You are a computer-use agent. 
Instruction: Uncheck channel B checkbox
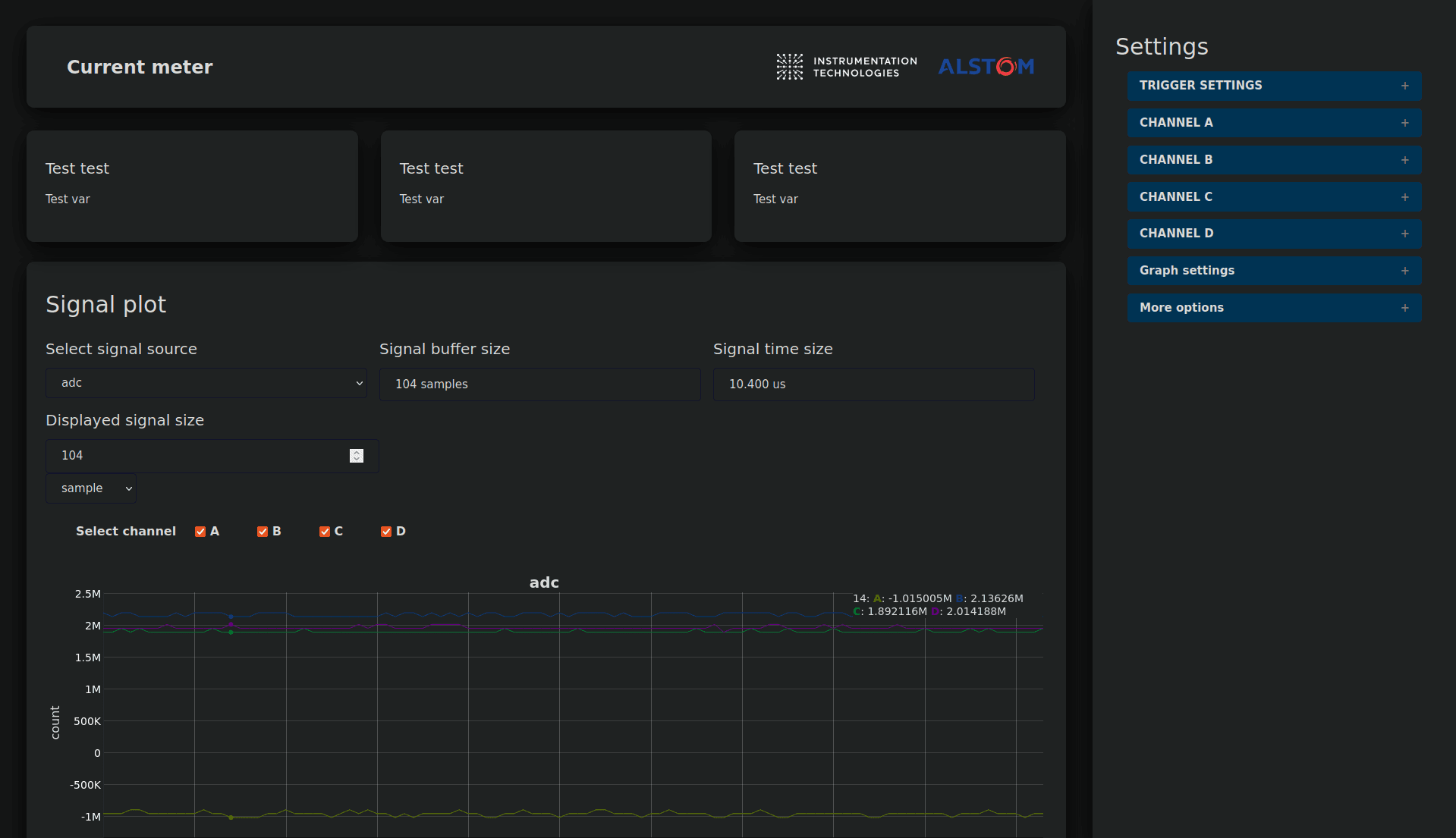pyautogui.click(x=263, y=532)
